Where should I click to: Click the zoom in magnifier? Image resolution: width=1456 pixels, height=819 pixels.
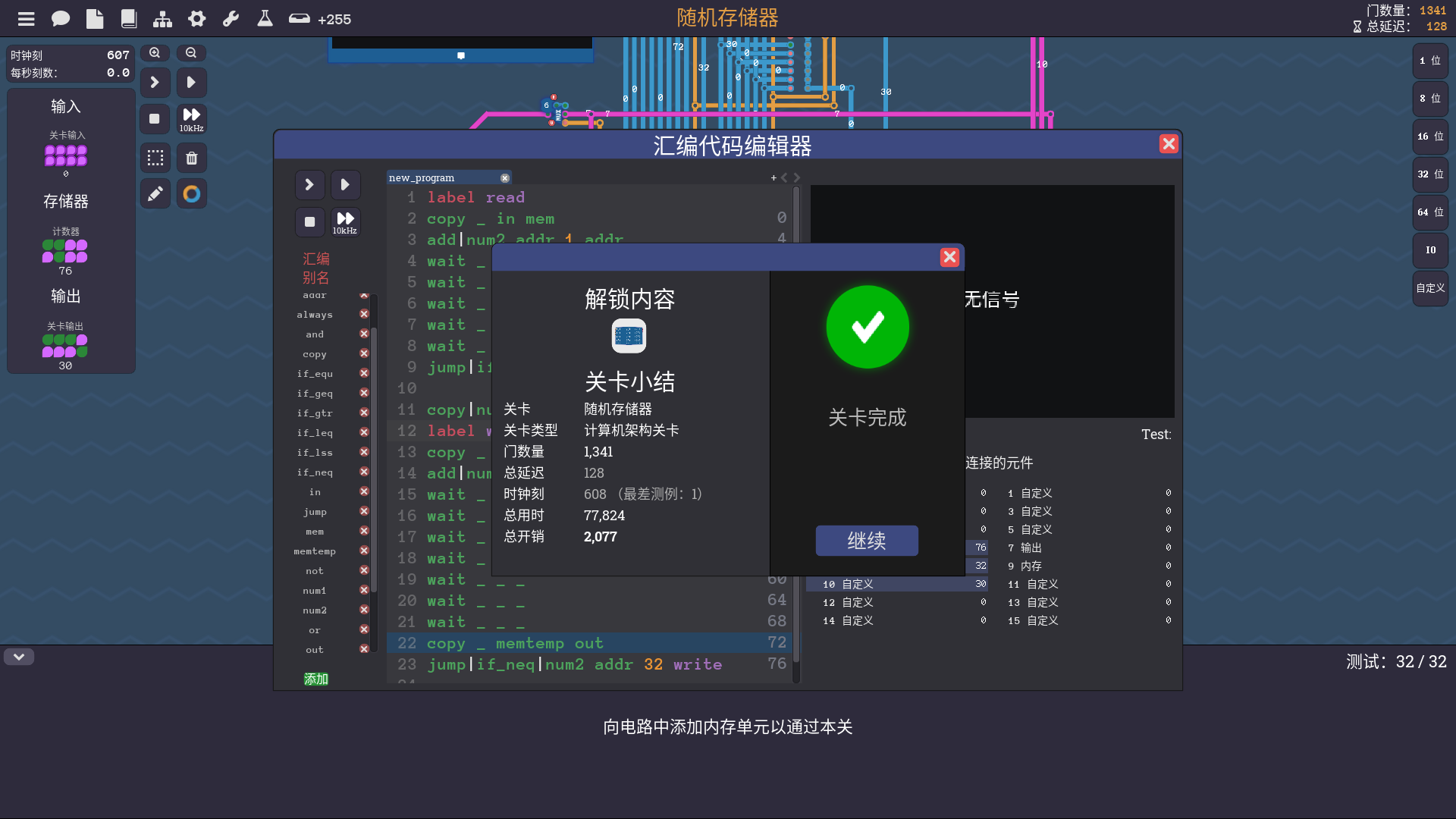click(155, 53)
